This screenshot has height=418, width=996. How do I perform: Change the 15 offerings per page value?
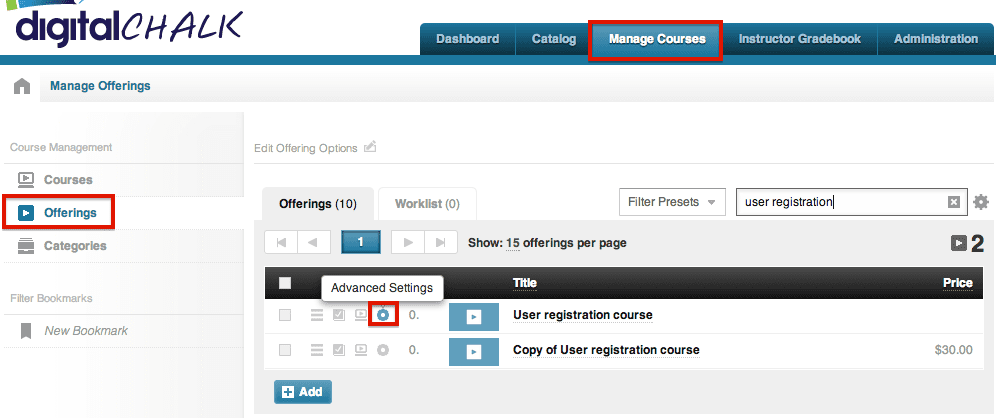(x=513, y=243)
